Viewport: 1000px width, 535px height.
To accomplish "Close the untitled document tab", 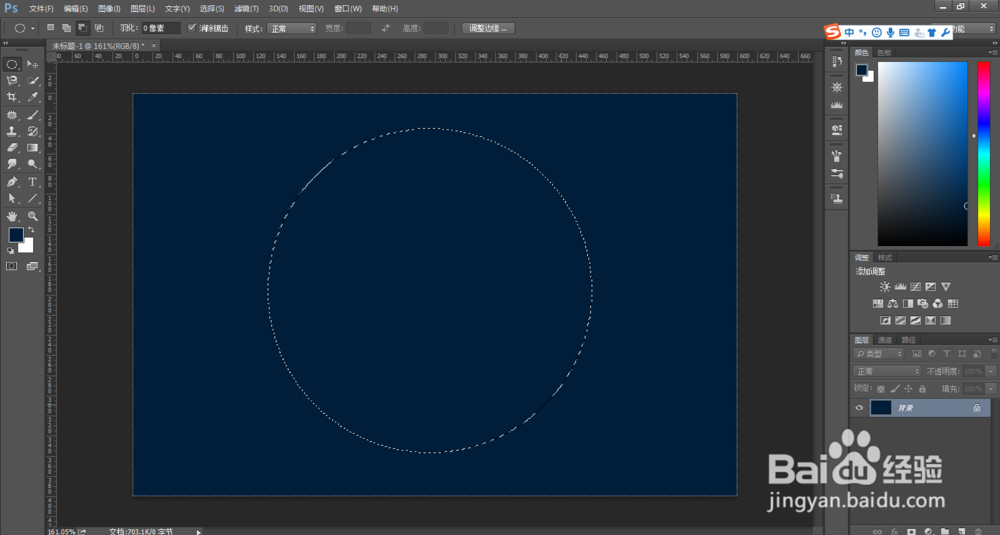I will tap(153, 46).
